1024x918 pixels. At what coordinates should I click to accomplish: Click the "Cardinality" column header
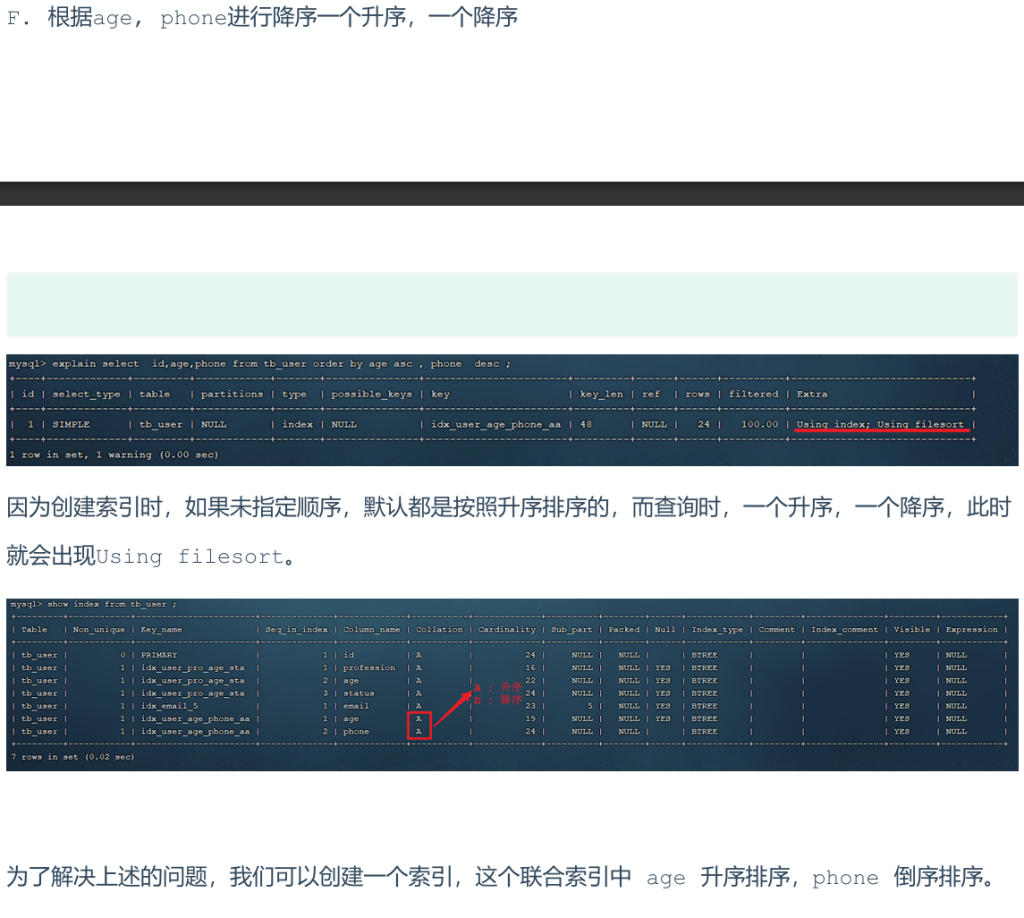[x=506, y=630]
